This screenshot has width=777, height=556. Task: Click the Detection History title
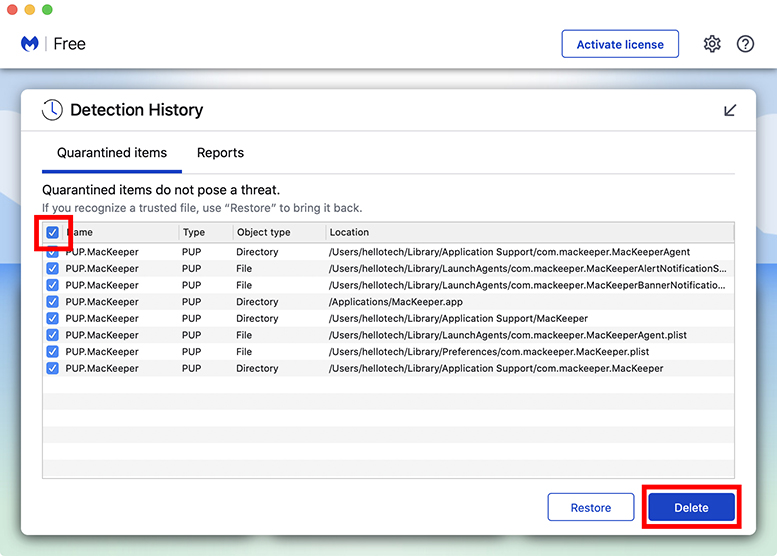(x=137, y=110)
